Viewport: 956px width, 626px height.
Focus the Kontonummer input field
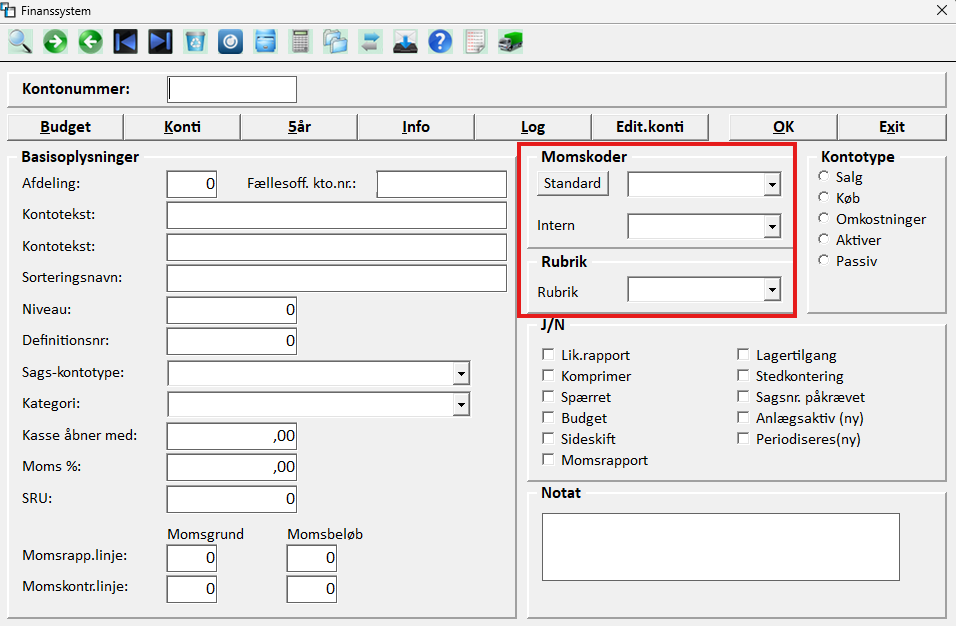232,90
